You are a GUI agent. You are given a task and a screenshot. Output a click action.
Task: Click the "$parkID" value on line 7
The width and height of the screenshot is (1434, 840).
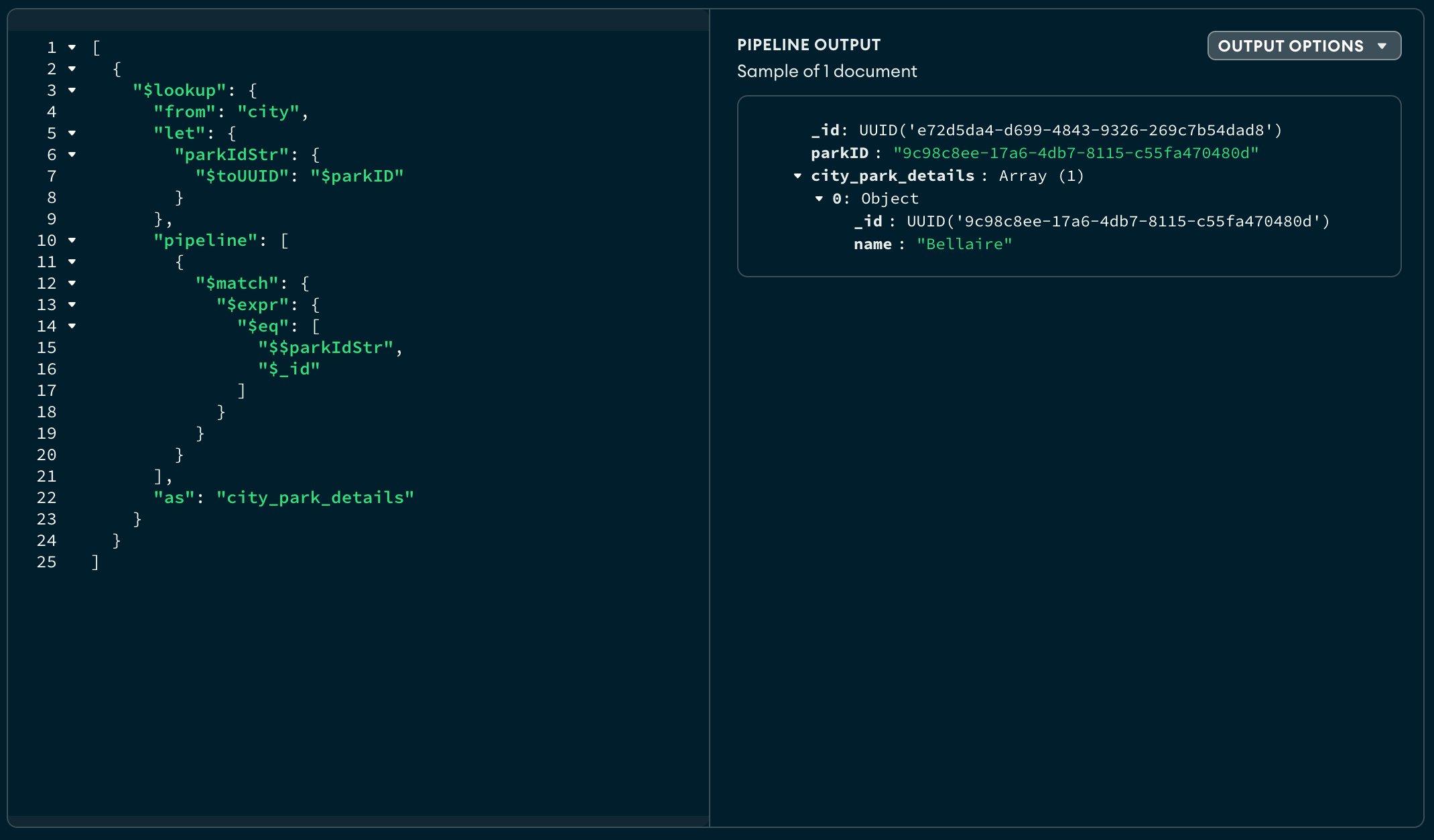pos(356,176)
